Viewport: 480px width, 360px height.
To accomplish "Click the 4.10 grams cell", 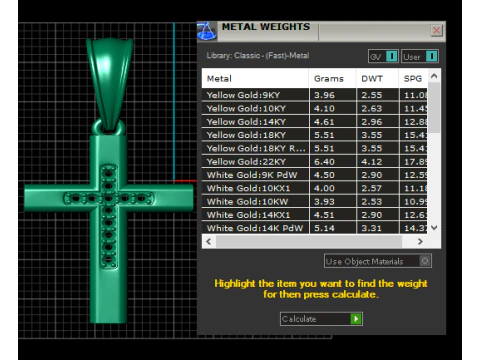I will [x=332, y=108].
